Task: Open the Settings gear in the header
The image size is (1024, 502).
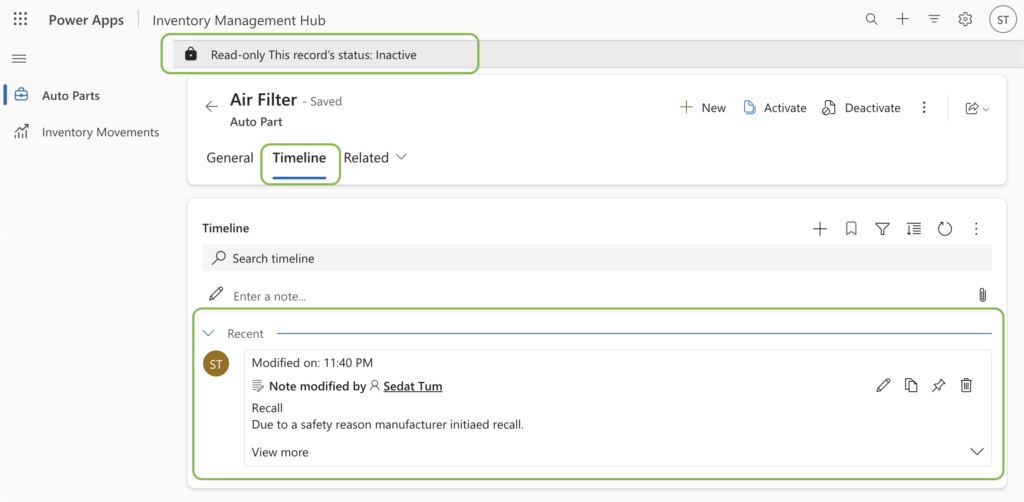Action: (965, 19)
